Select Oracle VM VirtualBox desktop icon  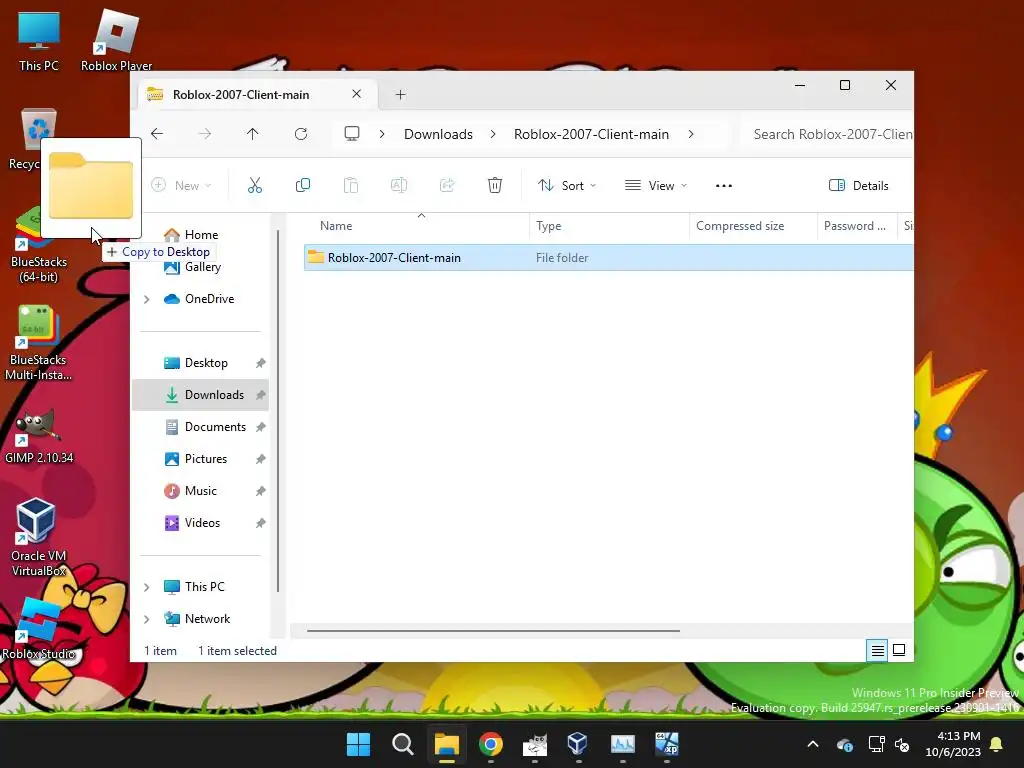[38, 537]
